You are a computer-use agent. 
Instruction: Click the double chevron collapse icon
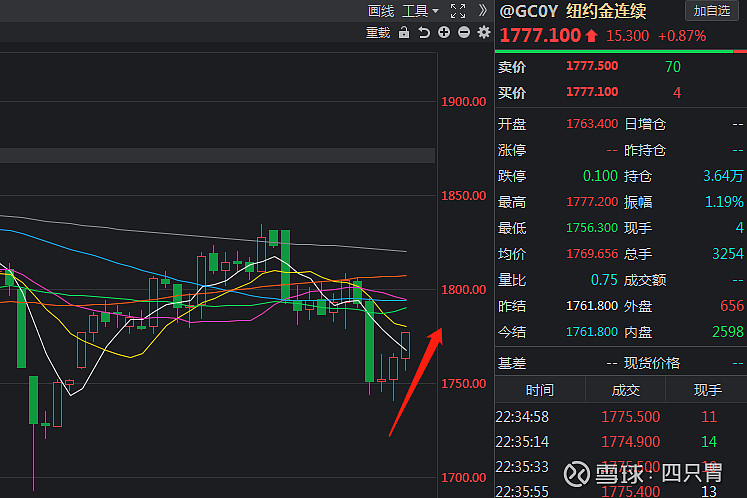(x=483, y=10)
